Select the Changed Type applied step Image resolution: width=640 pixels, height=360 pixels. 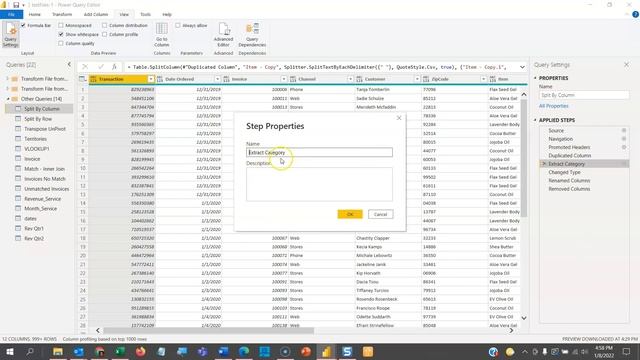[x=564, y=172]
